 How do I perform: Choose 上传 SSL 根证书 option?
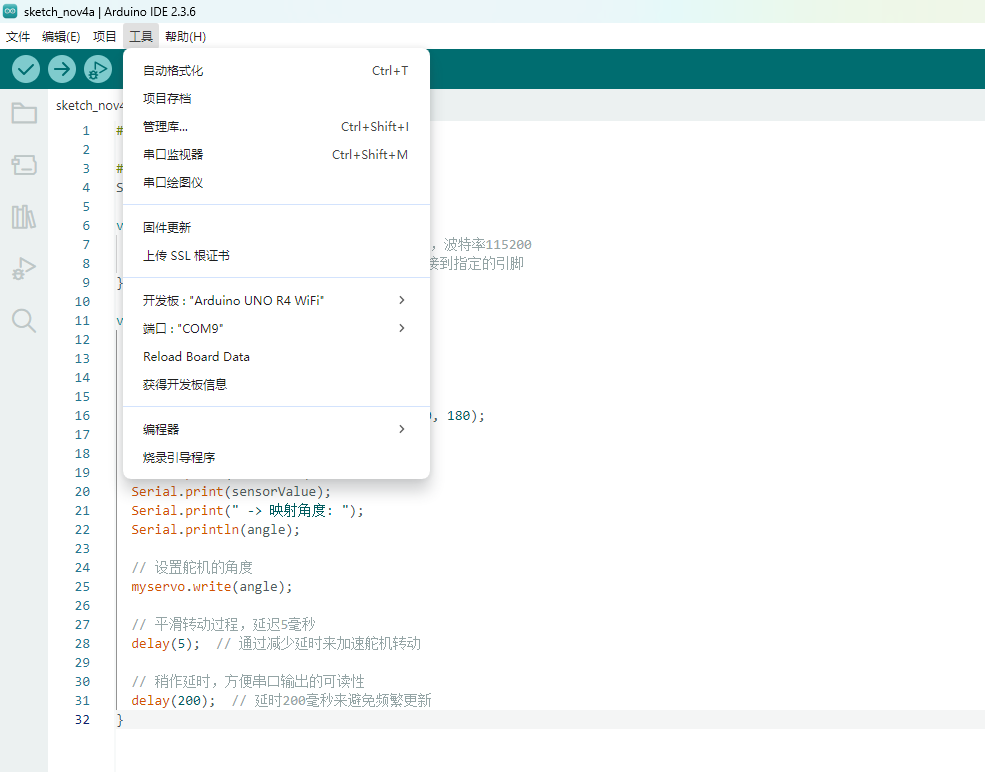tap(276, 256)
